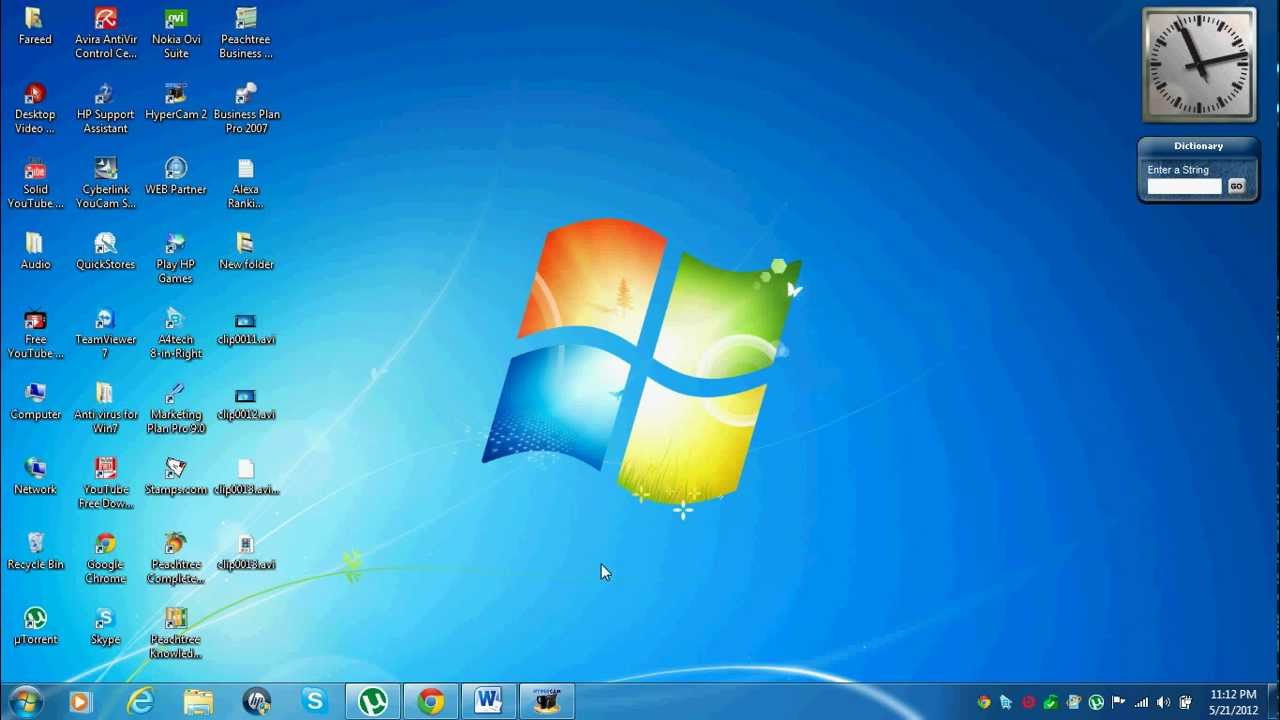Open the Fareed folder on desktop
The width and height of the screenshot is (1280, 720).
pos(35,27)
